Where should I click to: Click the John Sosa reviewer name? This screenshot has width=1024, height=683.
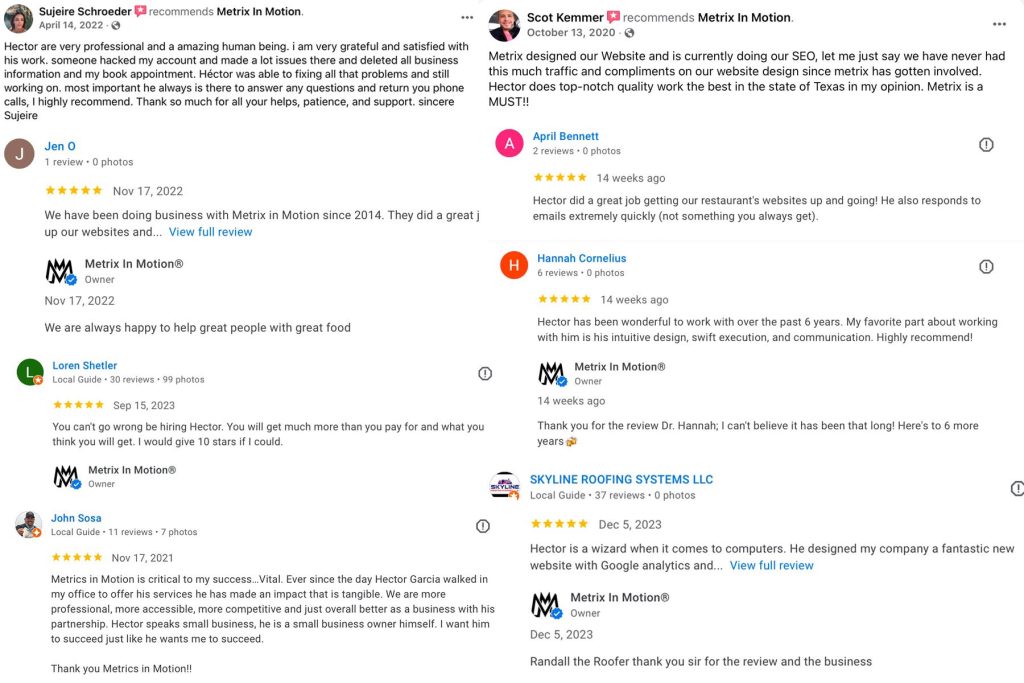(x=77, y=518)
